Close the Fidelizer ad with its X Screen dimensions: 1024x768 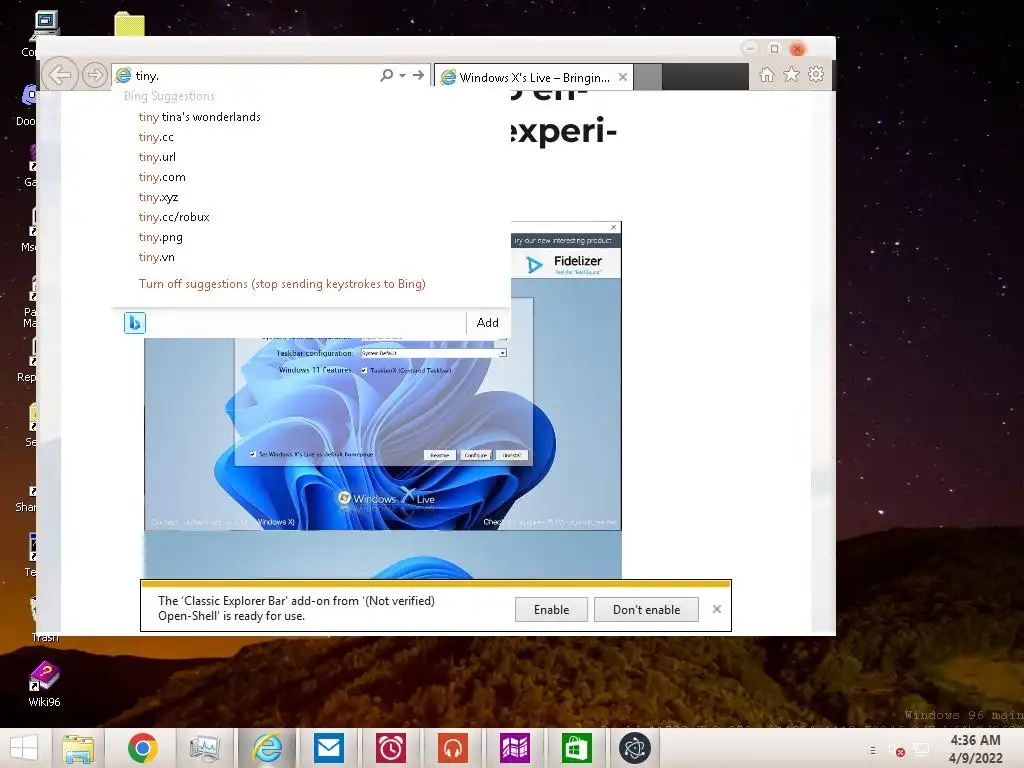(613, 227)
